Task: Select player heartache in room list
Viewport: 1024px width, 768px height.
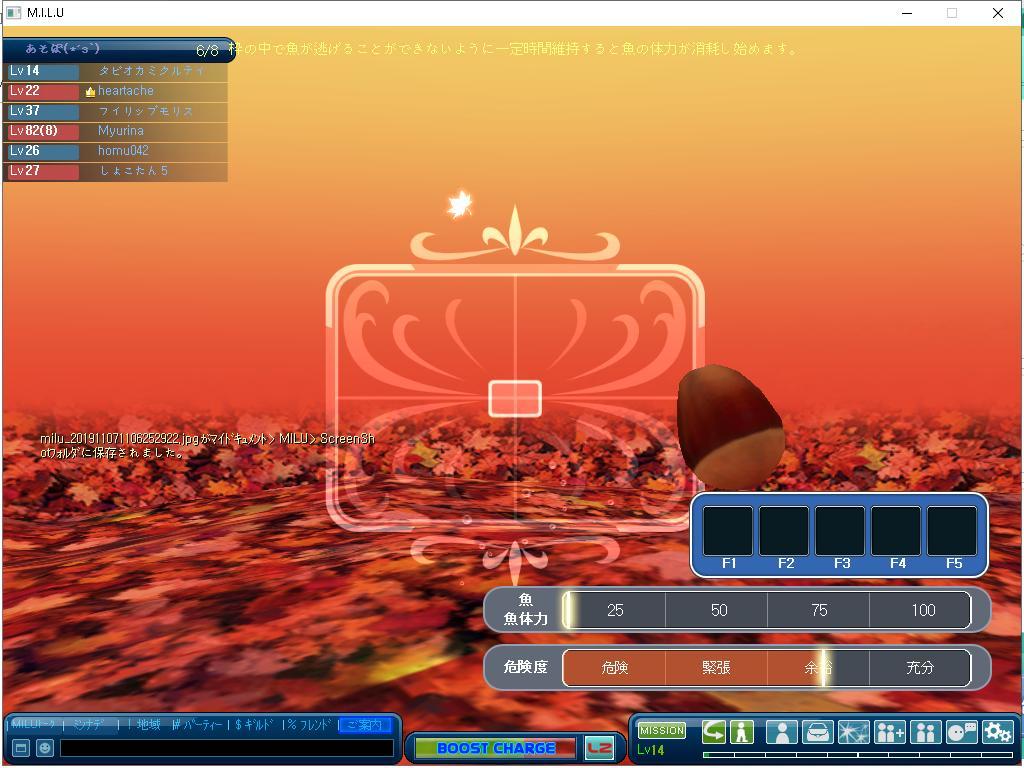Action: [x=115, y=91]
